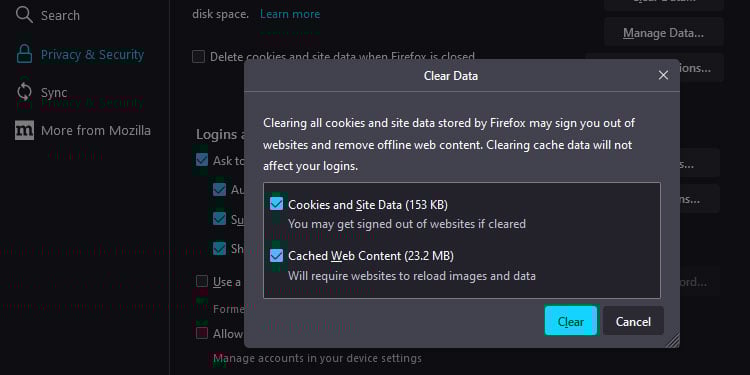
Task: Close the Clear Data dialog with X
Action: pos(663,75)
